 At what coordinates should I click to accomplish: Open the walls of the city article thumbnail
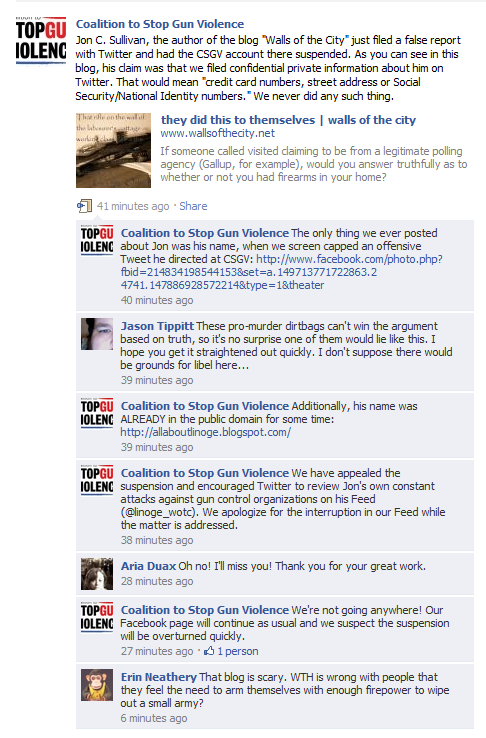[x=113, y=150]
